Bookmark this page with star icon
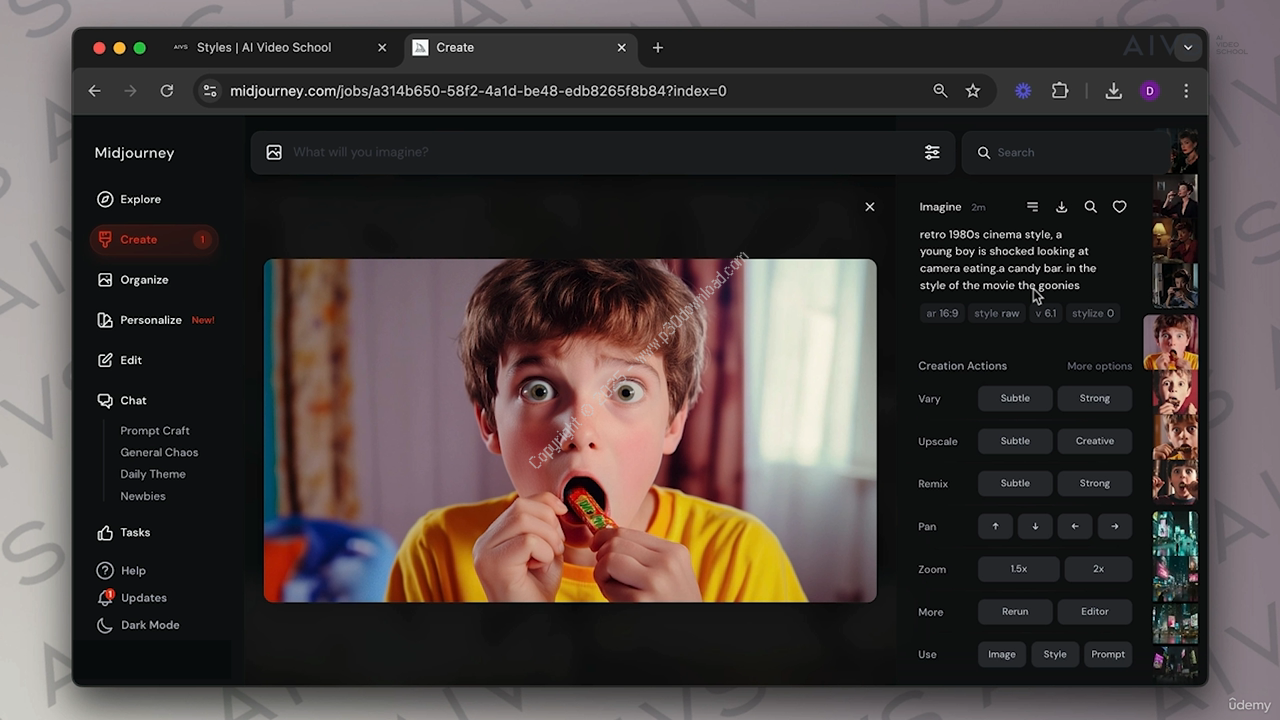 tap(973, 91)
